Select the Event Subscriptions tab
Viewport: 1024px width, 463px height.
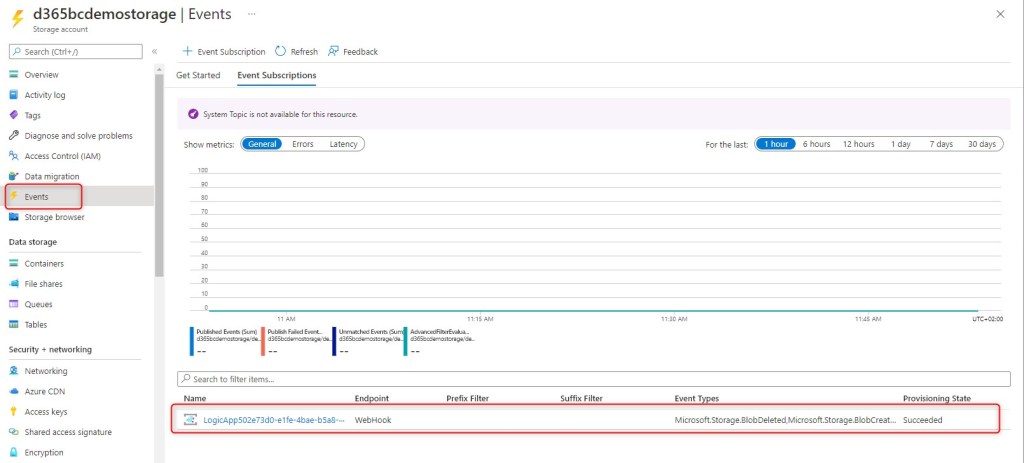[x=276, y=75]
